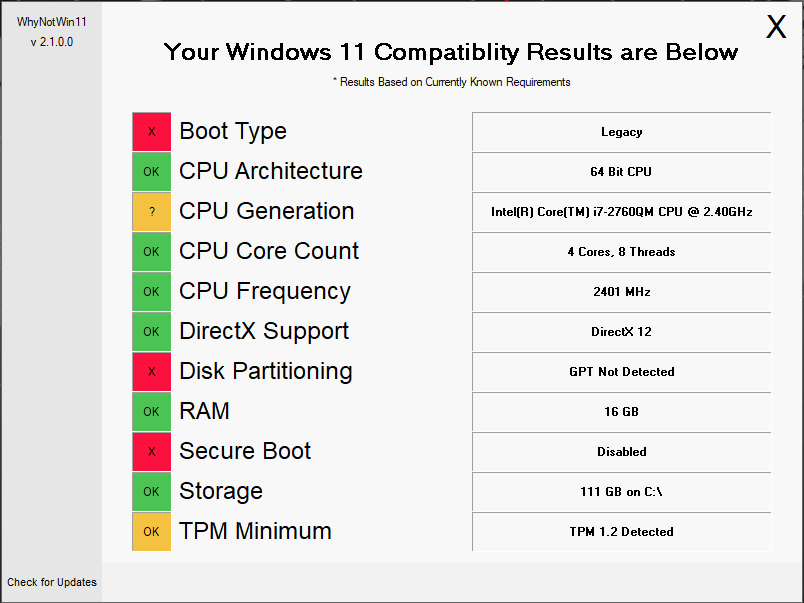Click the red X status icon for Boot Type
This screenshot has width=804, height=603.
click(151, 132)
